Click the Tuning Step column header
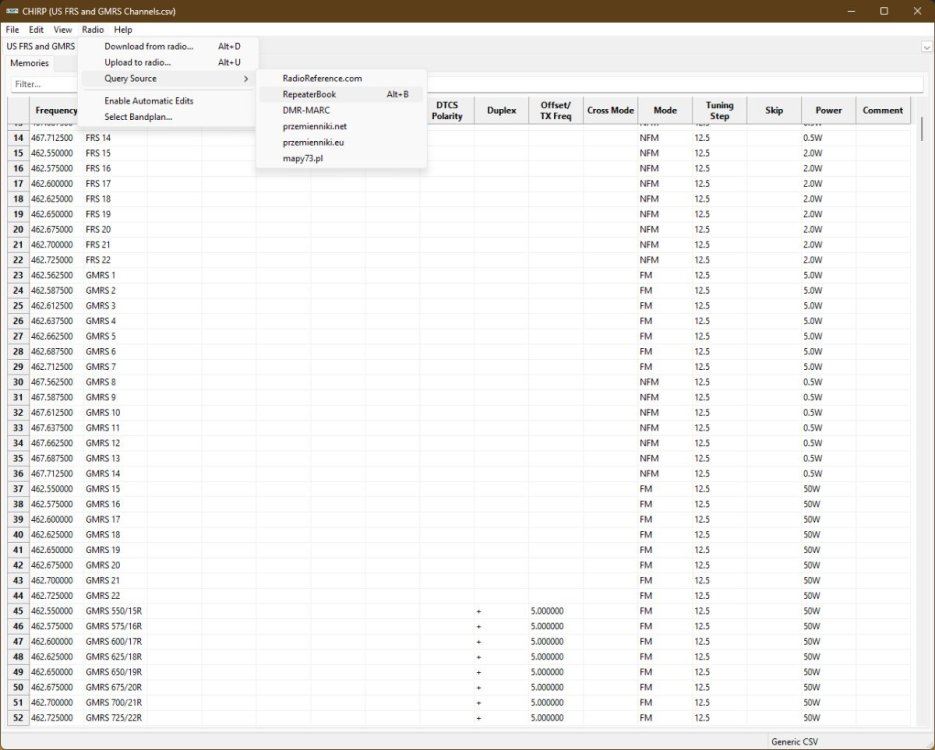 pyautogui.click(x=719, y=111)
